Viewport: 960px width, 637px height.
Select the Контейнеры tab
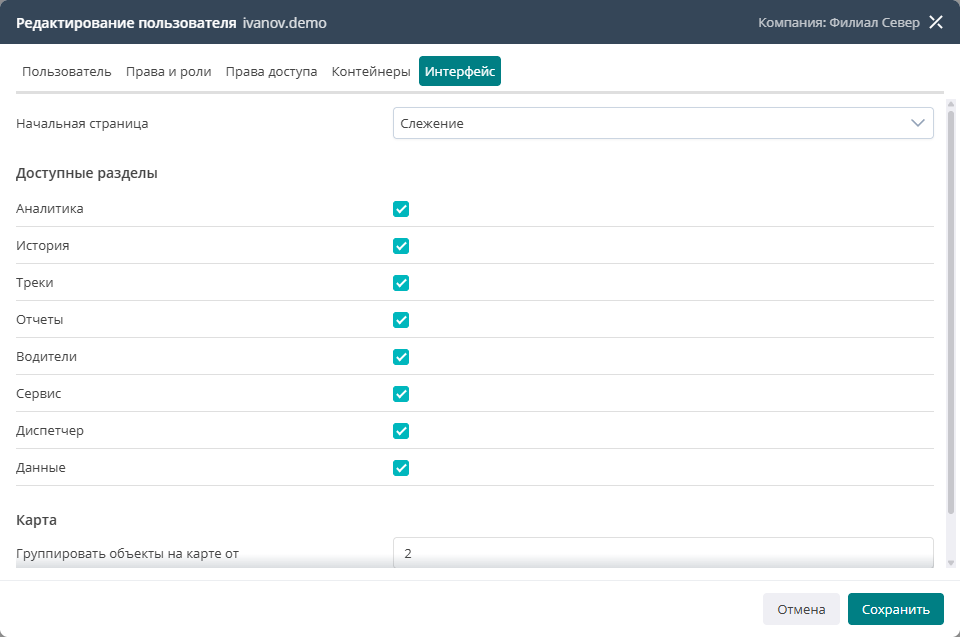pyautogui.click(x=371, y=72)
